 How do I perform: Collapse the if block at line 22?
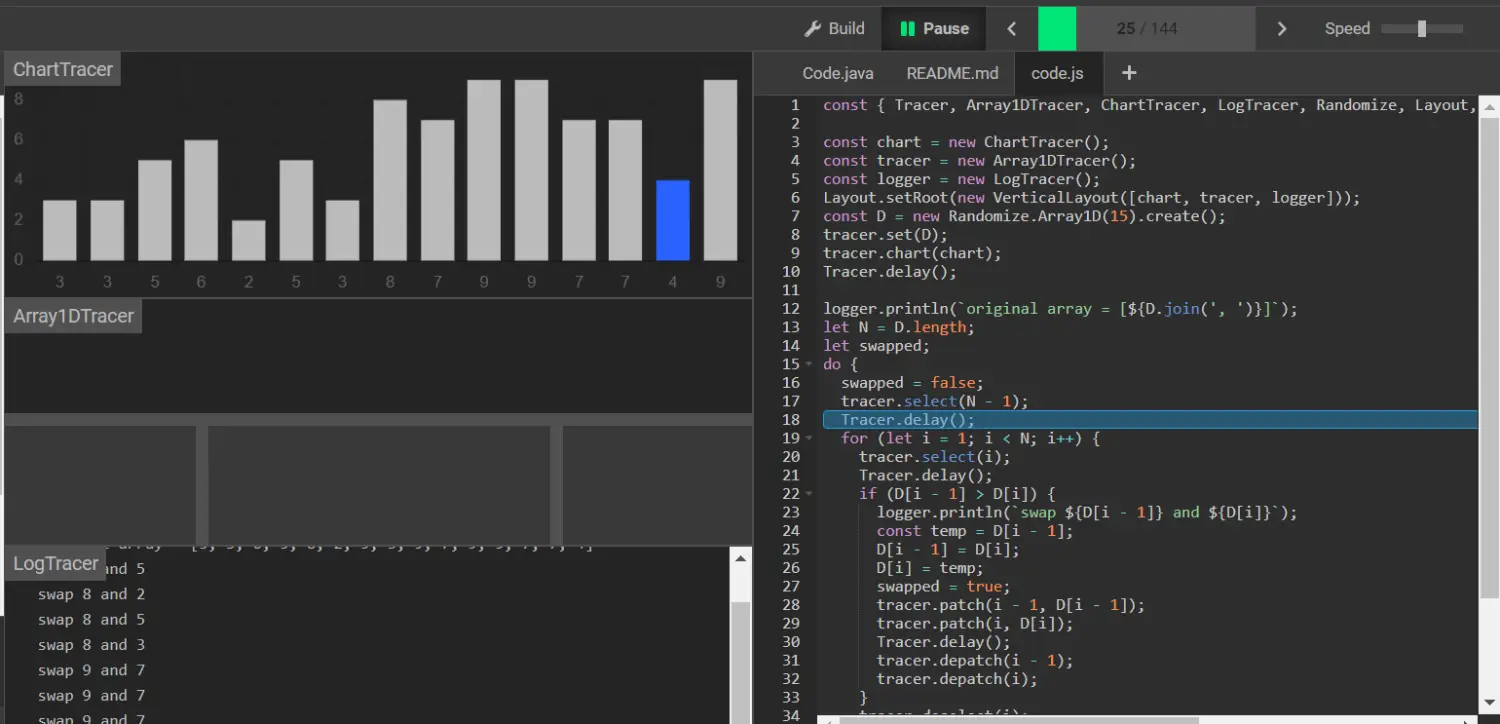809,494
